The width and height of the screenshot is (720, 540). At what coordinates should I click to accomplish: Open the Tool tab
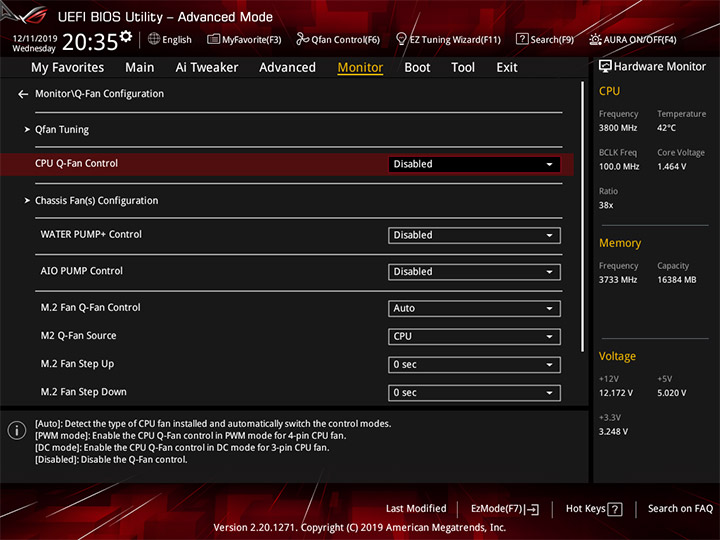pyautogui.click(x=463, y=68)
